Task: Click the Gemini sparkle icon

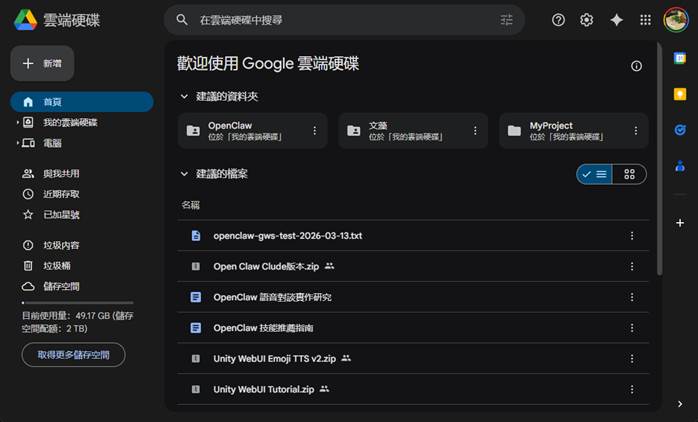Action: tap(616, 20)
